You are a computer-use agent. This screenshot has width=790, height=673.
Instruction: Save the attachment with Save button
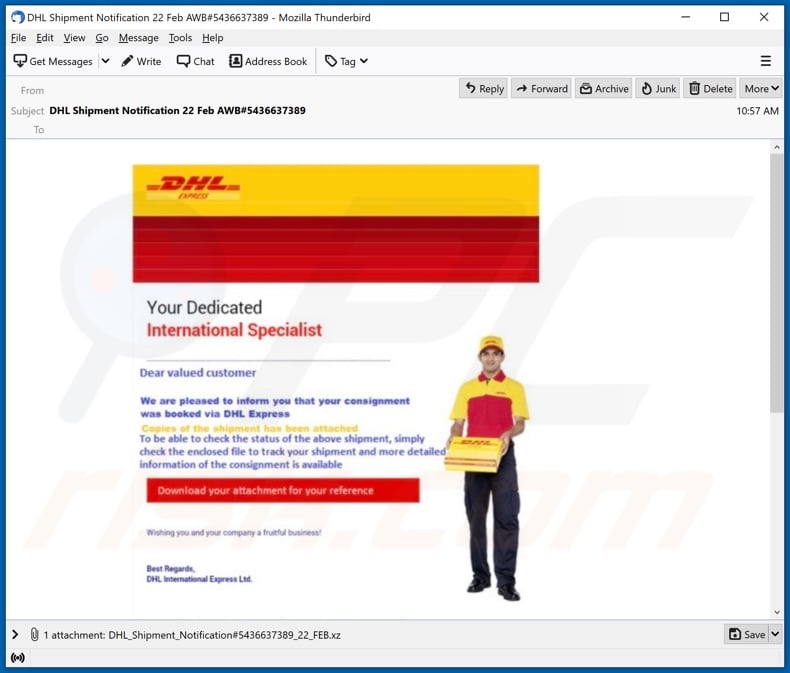[748, 635]
